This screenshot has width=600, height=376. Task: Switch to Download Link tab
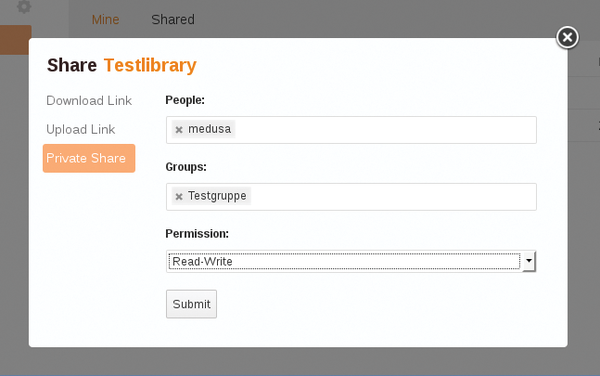[89, 101]
